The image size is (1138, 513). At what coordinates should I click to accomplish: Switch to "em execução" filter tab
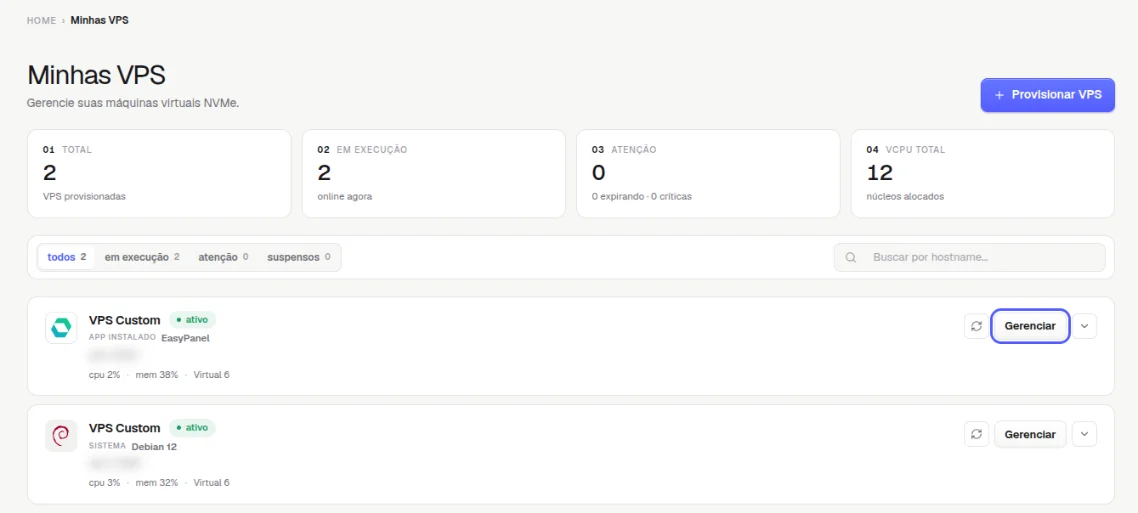click(142, 257)
